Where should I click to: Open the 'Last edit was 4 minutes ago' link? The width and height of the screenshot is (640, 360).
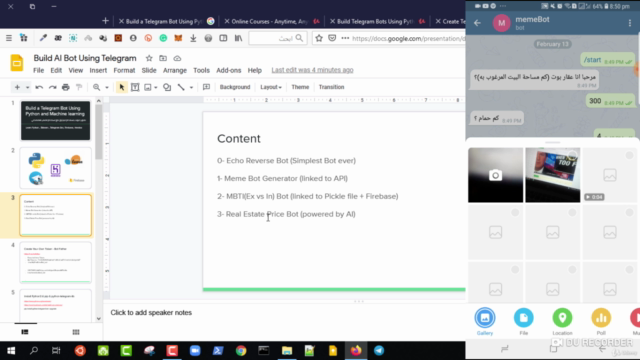312,70
